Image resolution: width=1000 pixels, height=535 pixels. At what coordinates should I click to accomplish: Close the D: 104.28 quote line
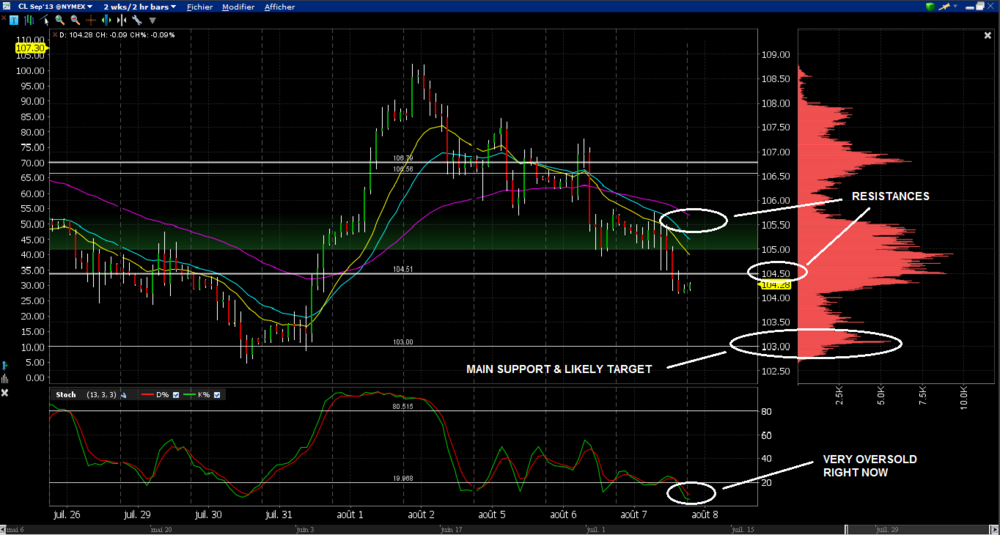55,34
